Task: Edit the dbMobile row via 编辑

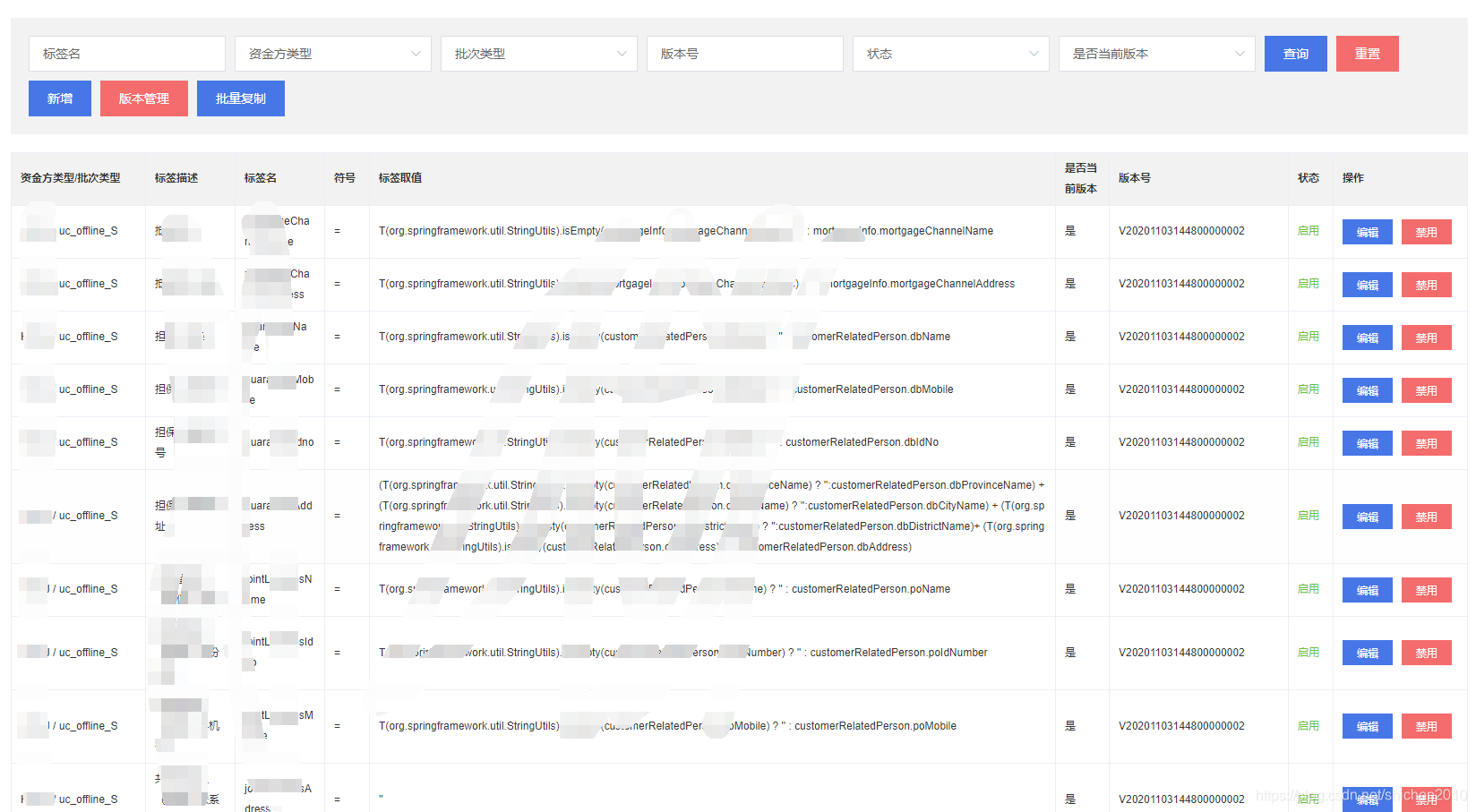Action: [x=1368, y=390]
